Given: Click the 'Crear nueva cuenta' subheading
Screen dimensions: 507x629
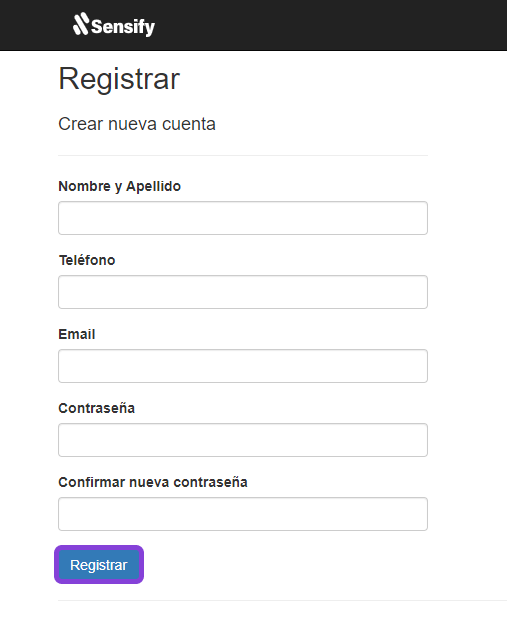Looking at the screenshot, I should 137,124.
